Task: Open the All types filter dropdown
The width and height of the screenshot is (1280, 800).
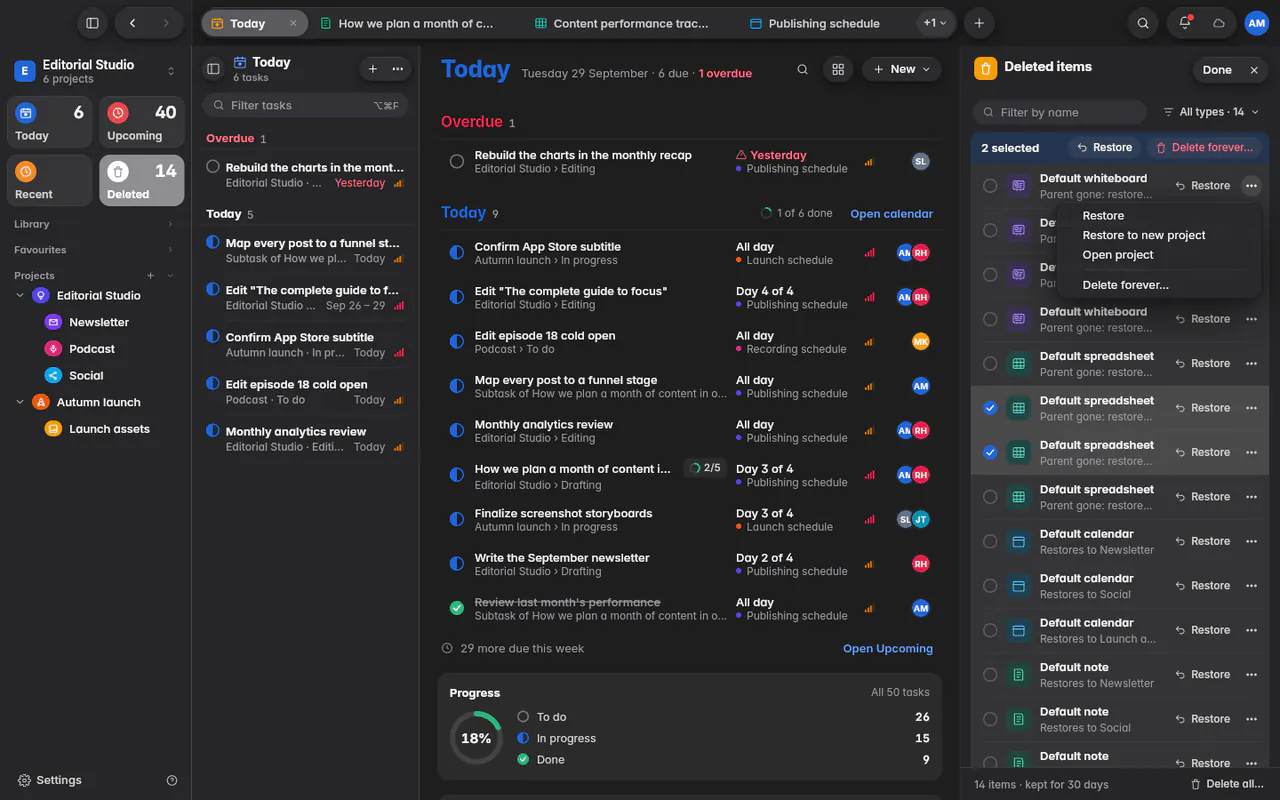Action: (x=1211, y=112)
